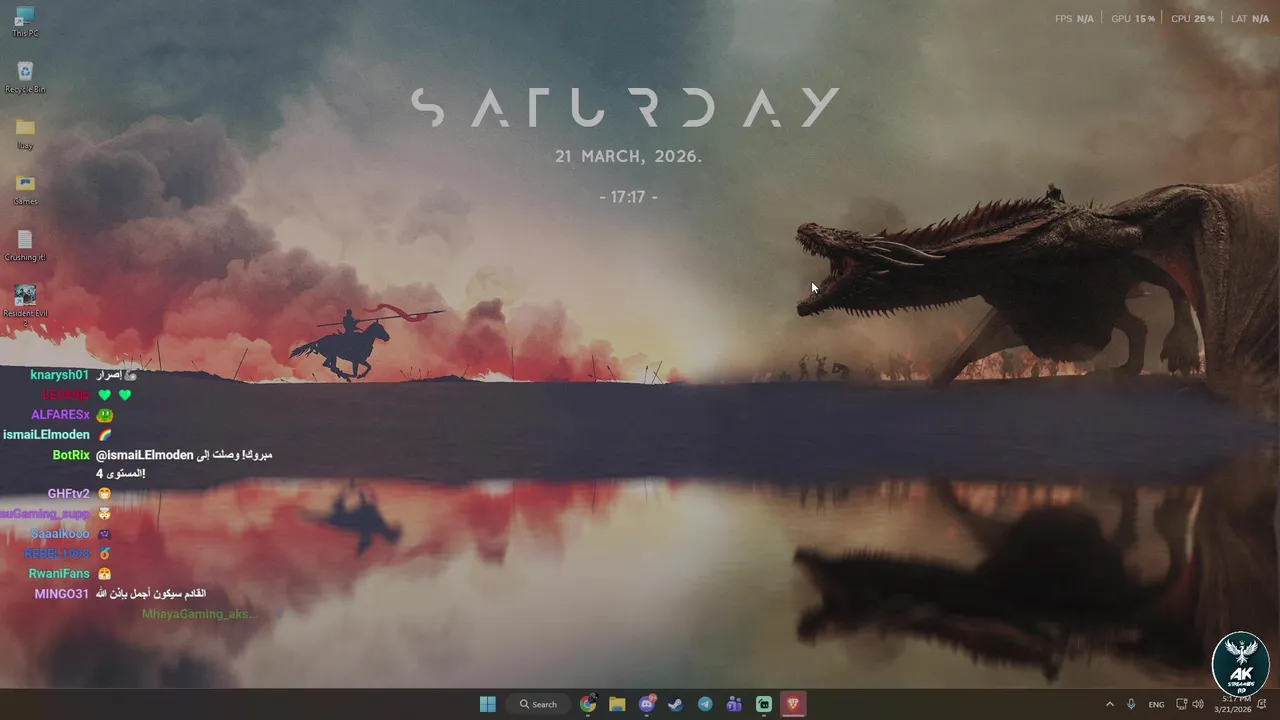This screenshot has height=720, width=1280.
Task: Select the Crushing it! text file icon
Action: coord(25,246)
